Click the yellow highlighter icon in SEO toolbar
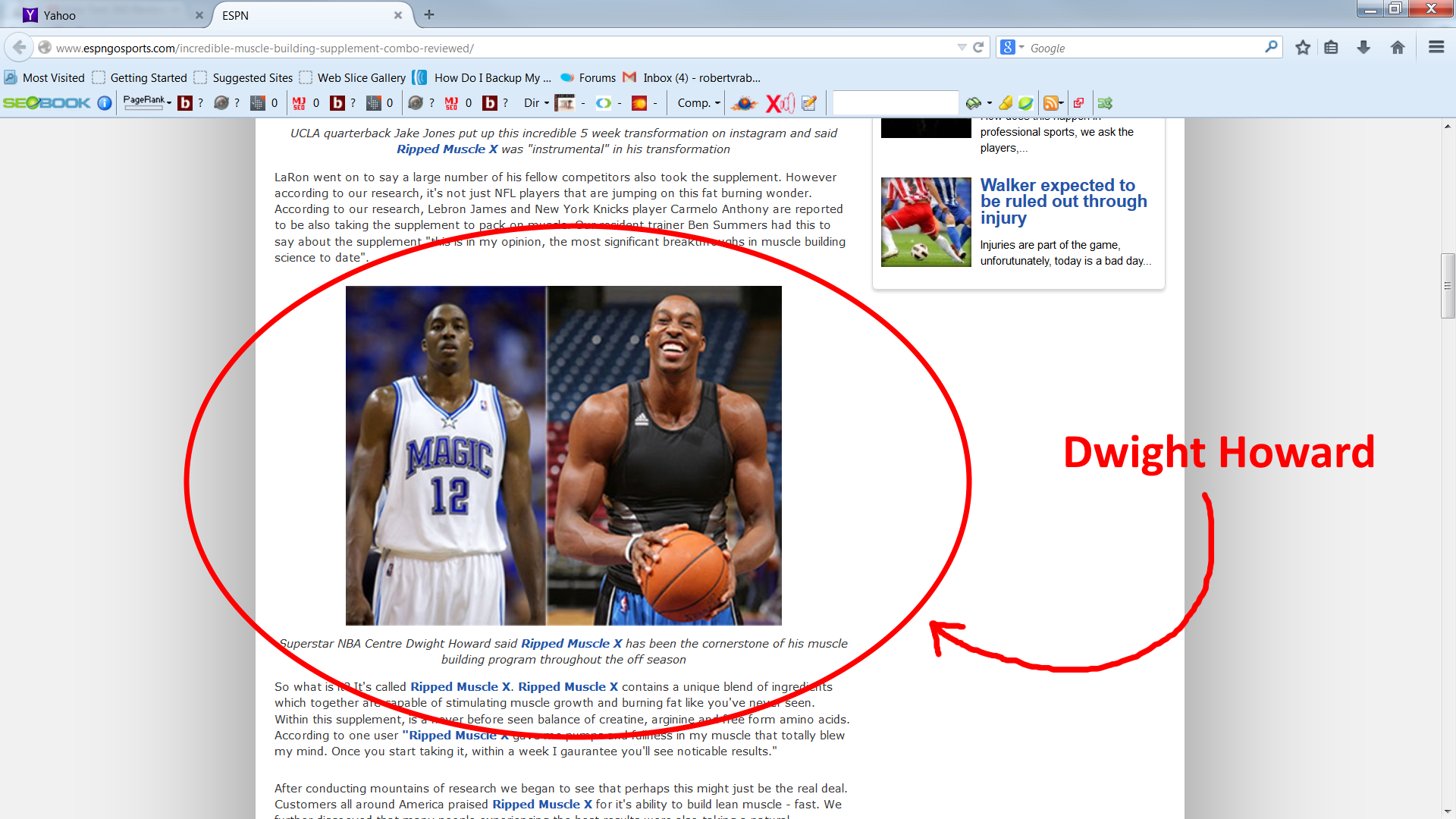The width and height of the screenshot is (1456, 819). click(x=1006, y=103)
